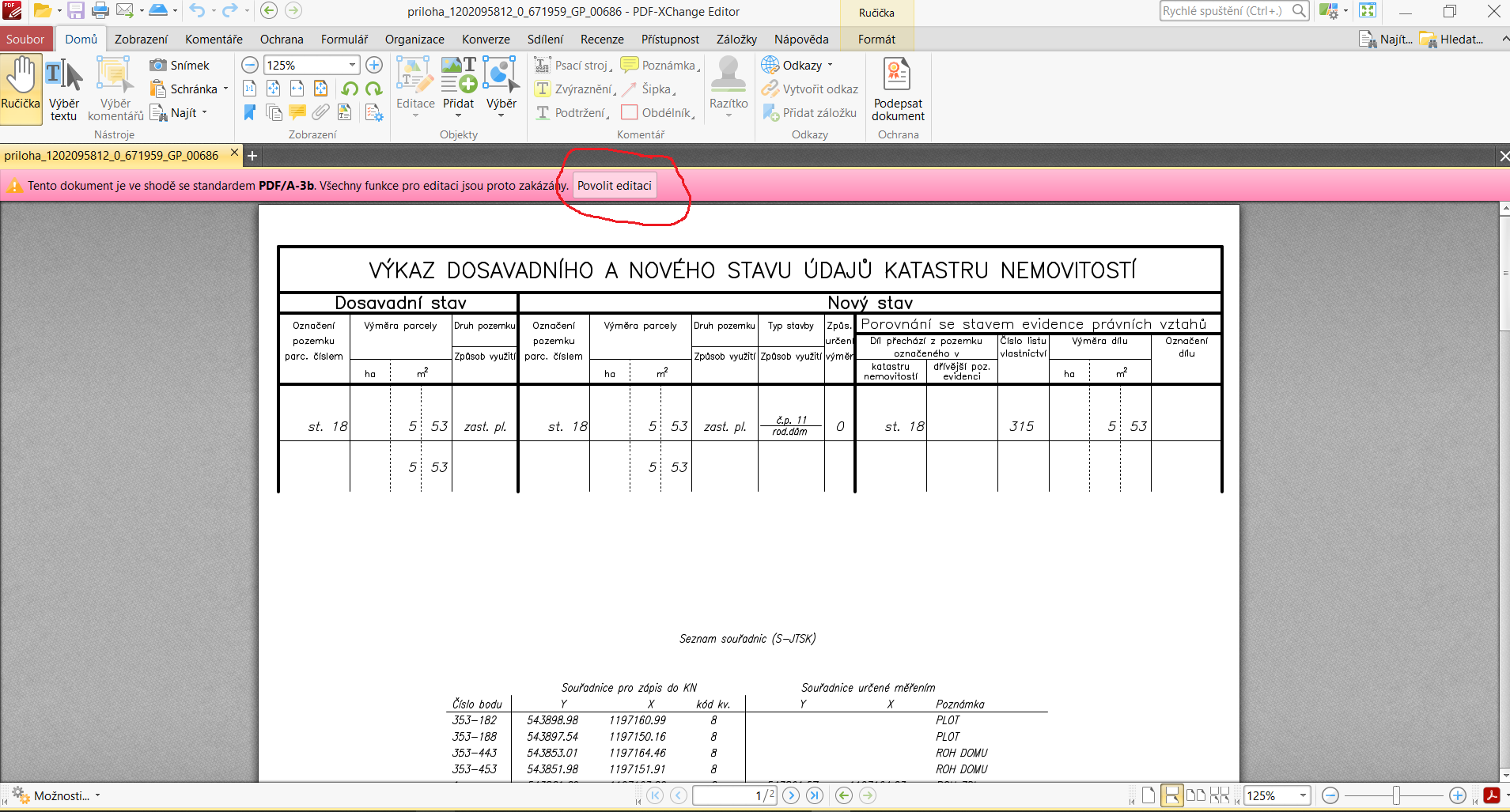Viewport: 1510px width, 812px height.
Task: Go to next page in the bottom bar
Action: [790, 795]
